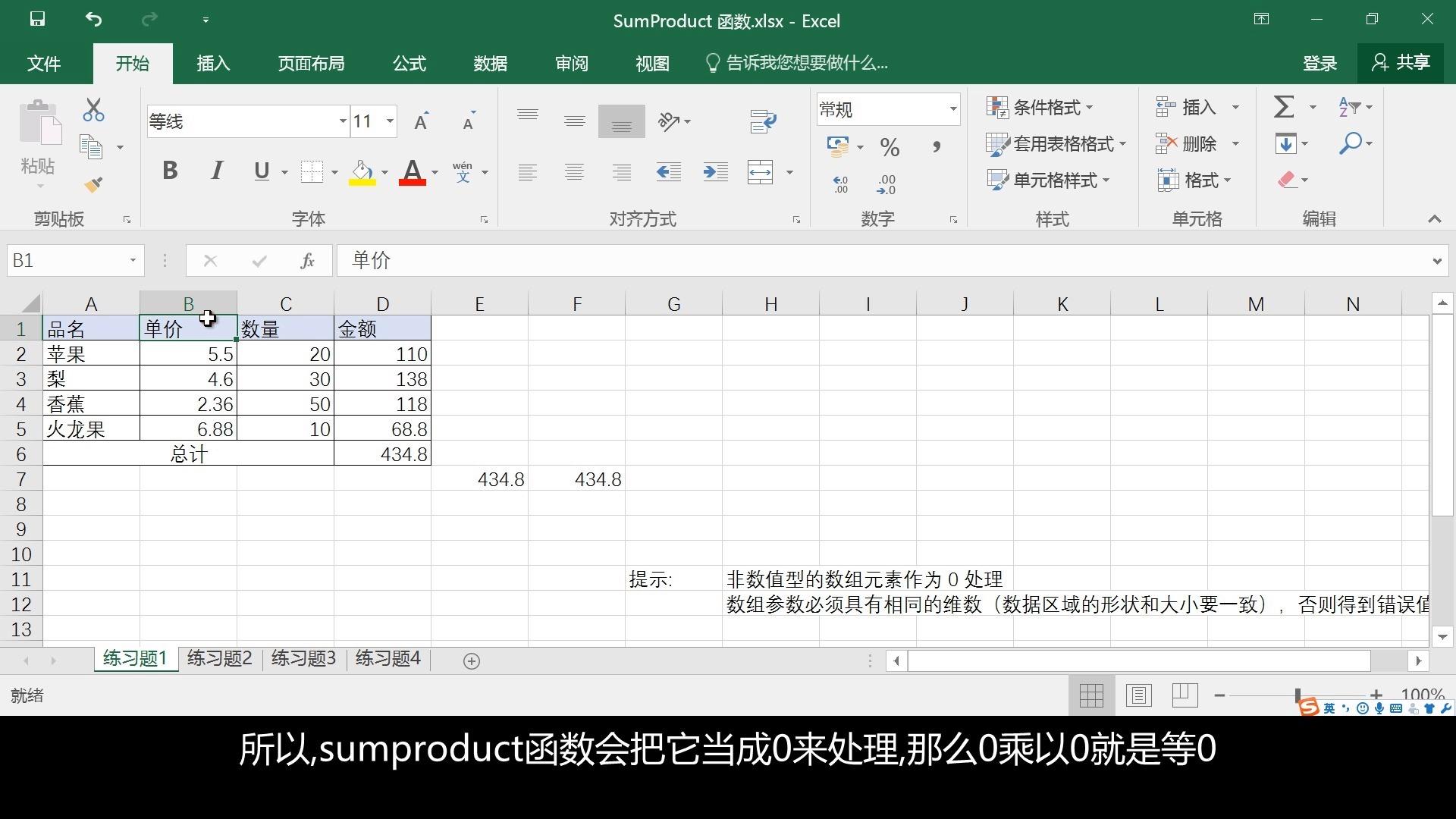Image resolution: width=1456 pixels, height=819 pixels.
Task: Undo the last action
Action: [93, 20]
